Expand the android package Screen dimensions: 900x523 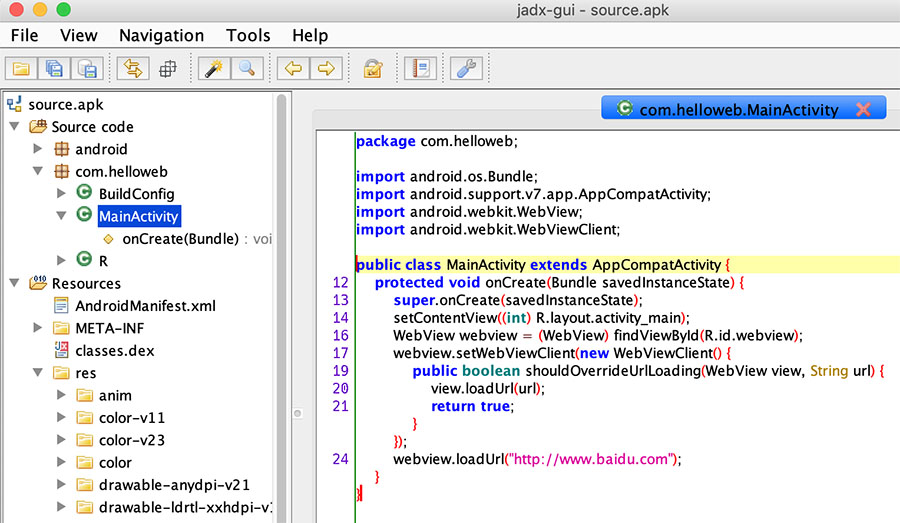click(x=38, y=149)
